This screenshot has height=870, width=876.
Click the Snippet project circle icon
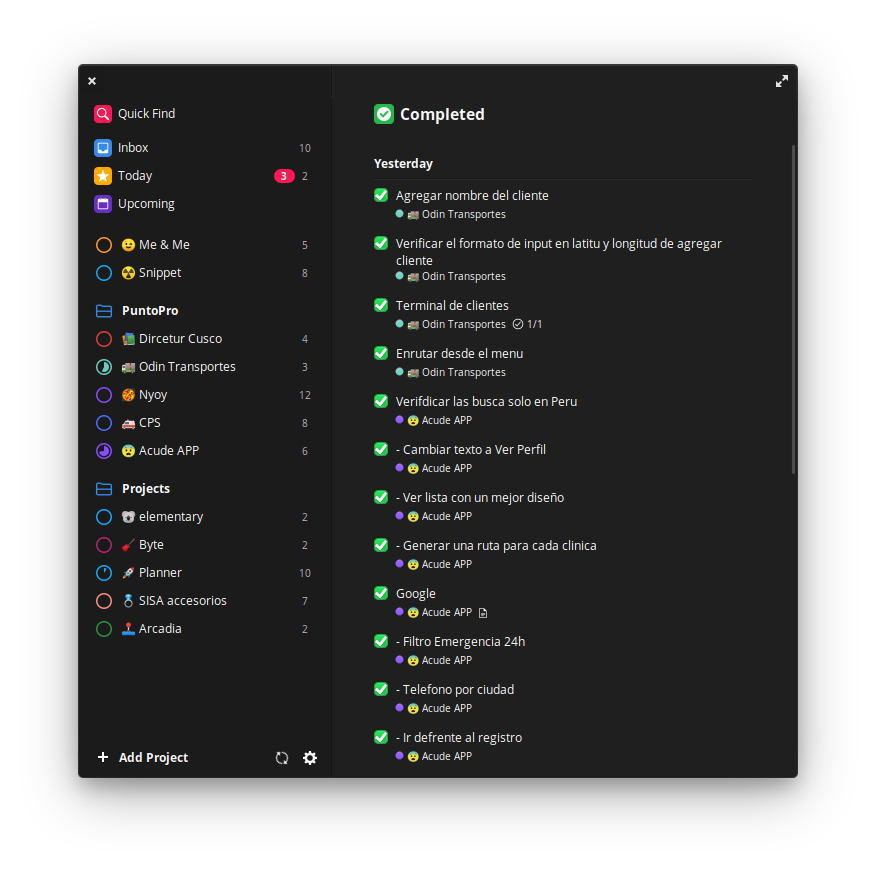(x=104, y=273)
